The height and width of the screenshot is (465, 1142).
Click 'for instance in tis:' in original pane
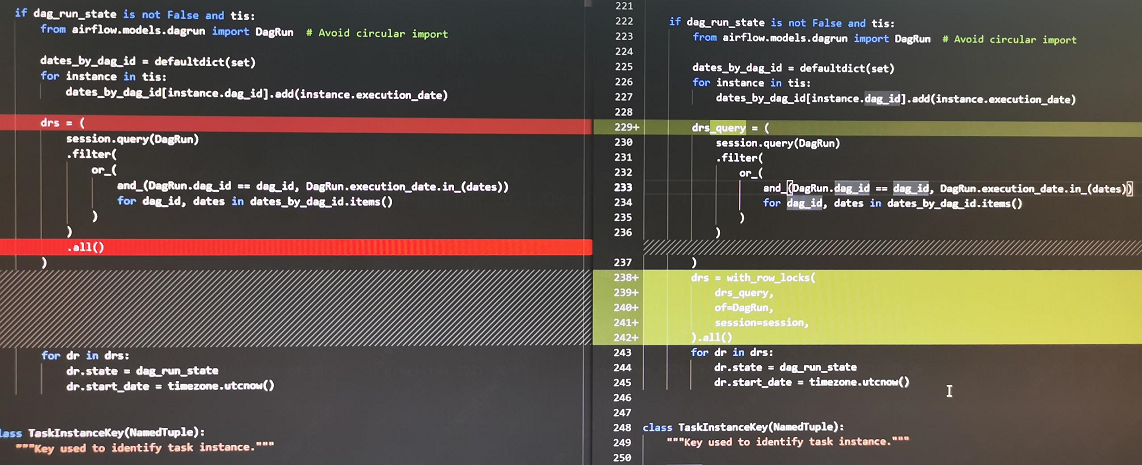[x=103, y=76]
